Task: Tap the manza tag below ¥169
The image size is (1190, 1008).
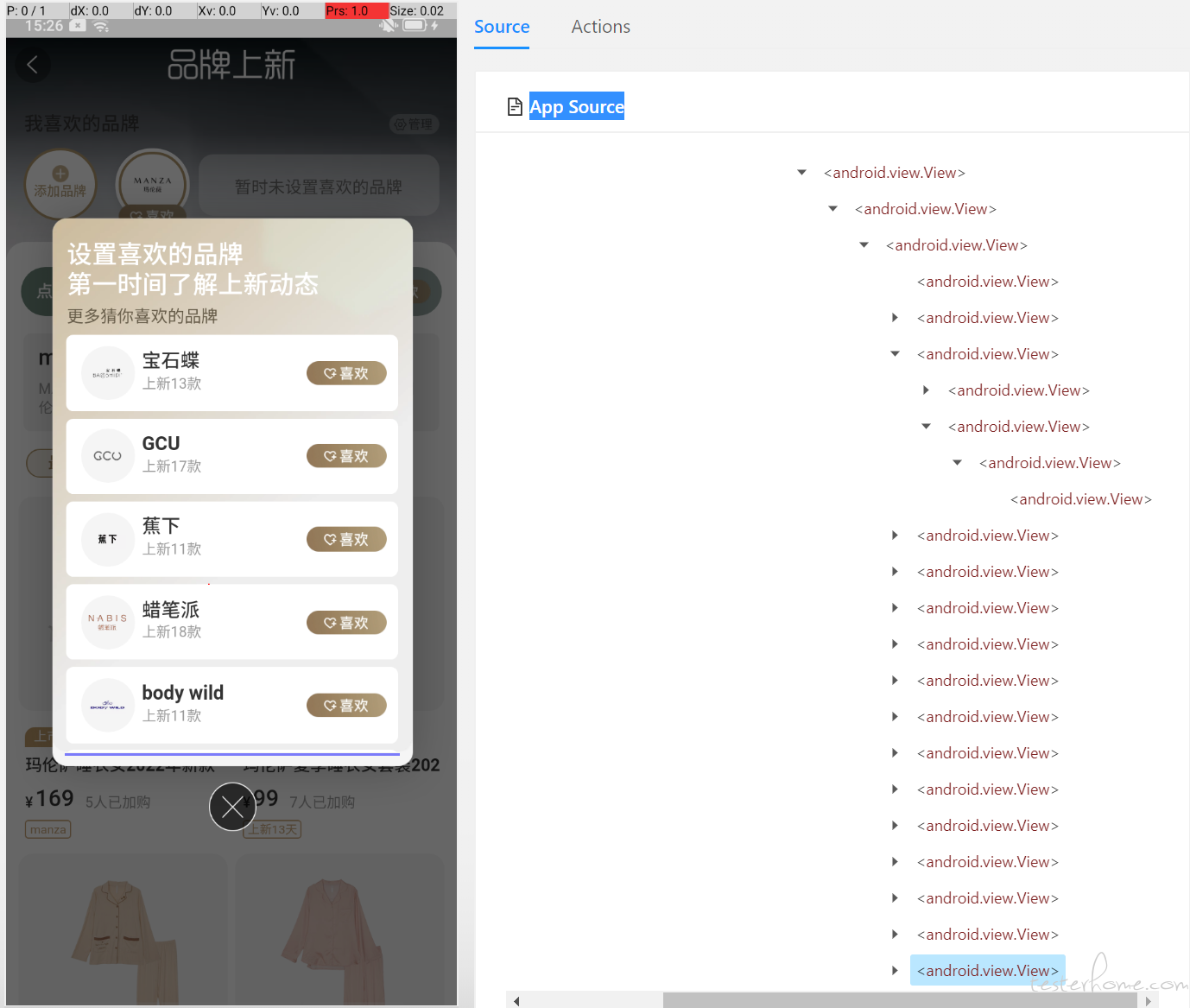Action: click(x=48, y=829)
